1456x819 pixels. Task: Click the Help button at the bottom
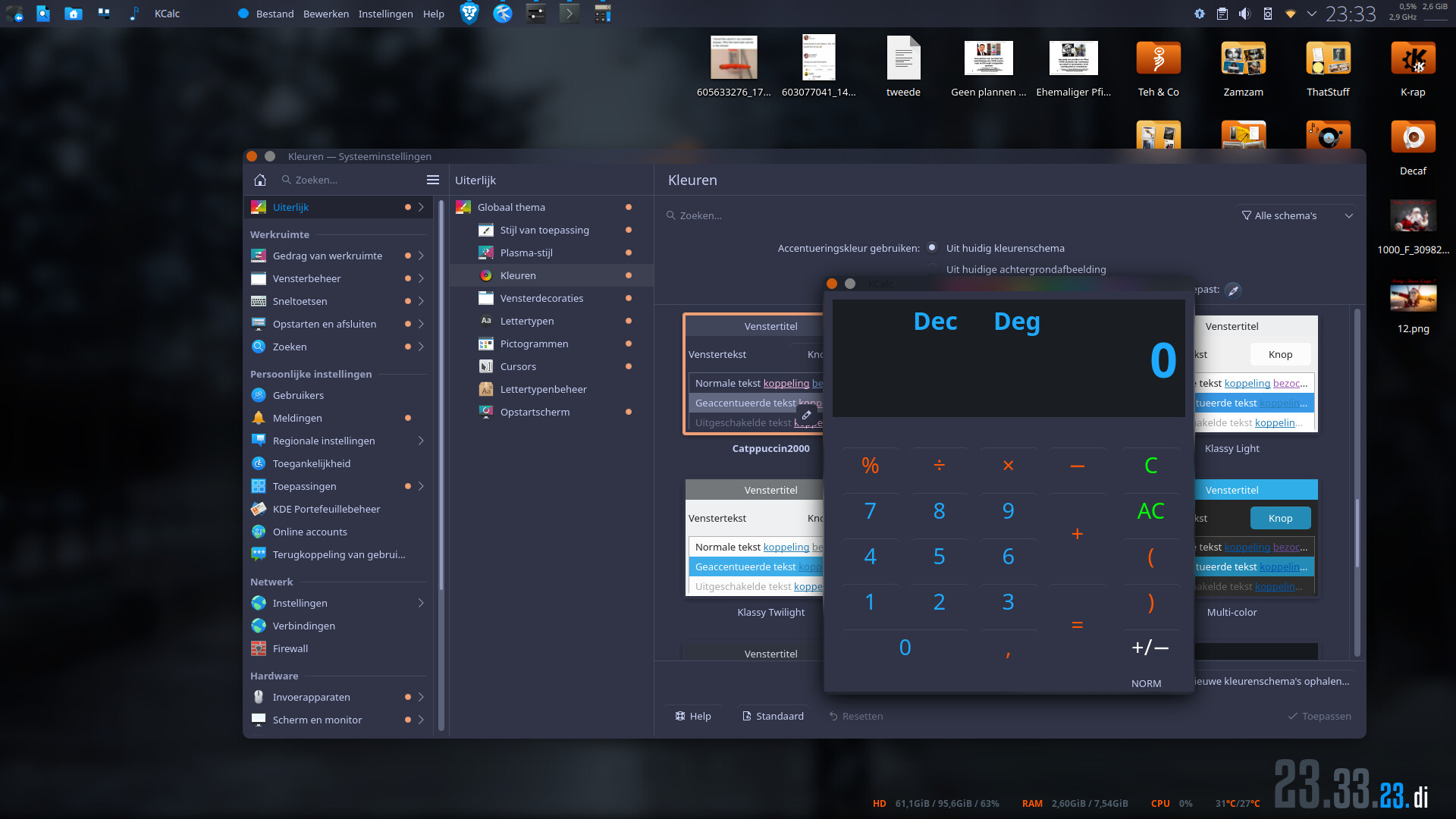(x=692, y=716)
